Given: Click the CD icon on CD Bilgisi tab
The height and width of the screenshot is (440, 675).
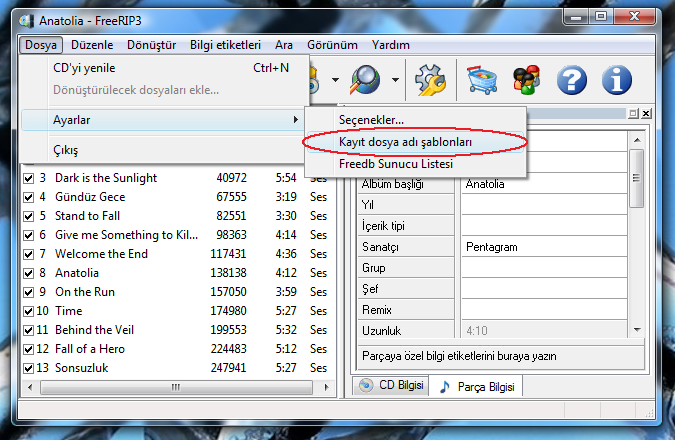Looking at the screenshot, I should 366,385.
